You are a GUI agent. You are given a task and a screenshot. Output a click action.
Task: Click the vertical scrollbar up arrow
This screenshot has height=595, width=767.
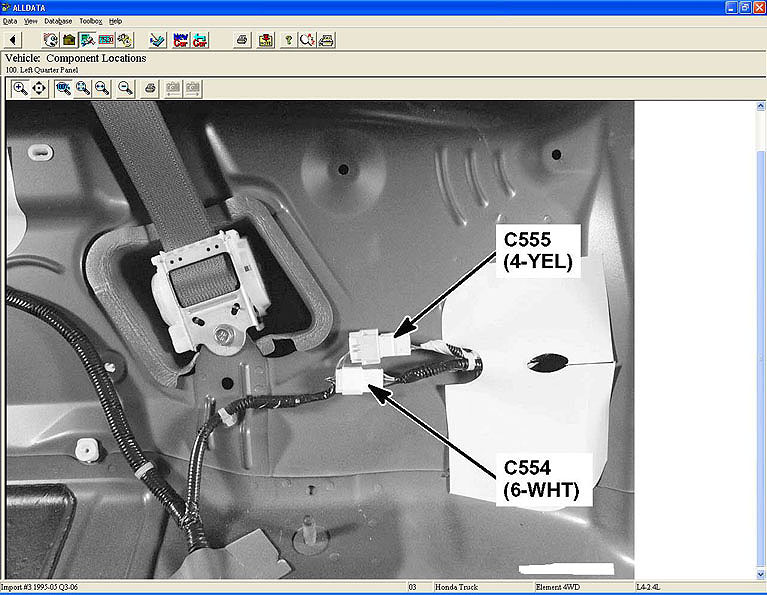tap(760, 106)
